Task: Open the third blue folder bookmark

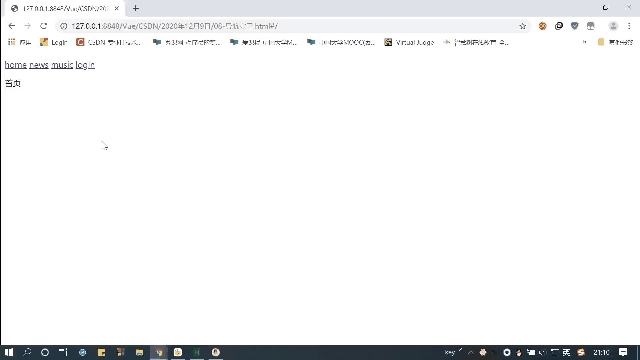Action: (341, 42)
